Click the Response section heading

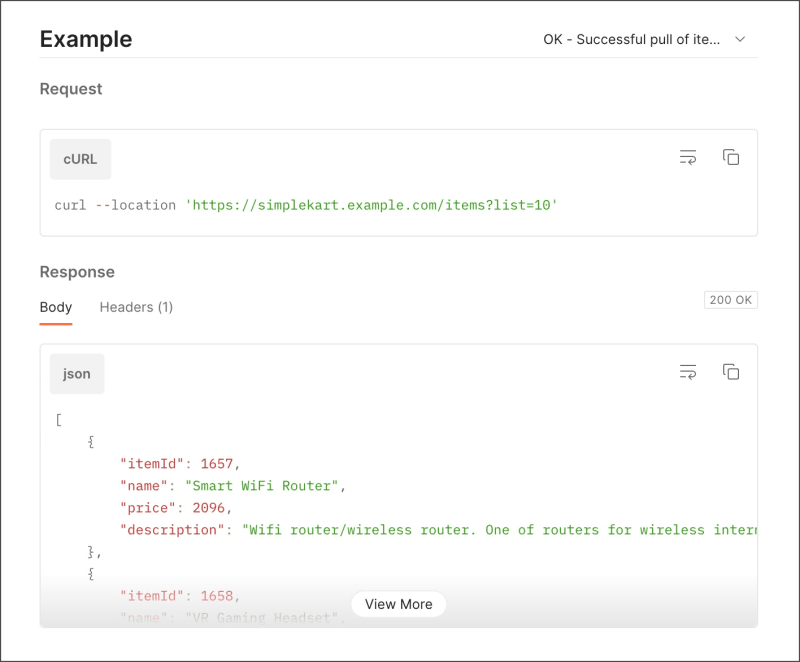tap(77, 272)
